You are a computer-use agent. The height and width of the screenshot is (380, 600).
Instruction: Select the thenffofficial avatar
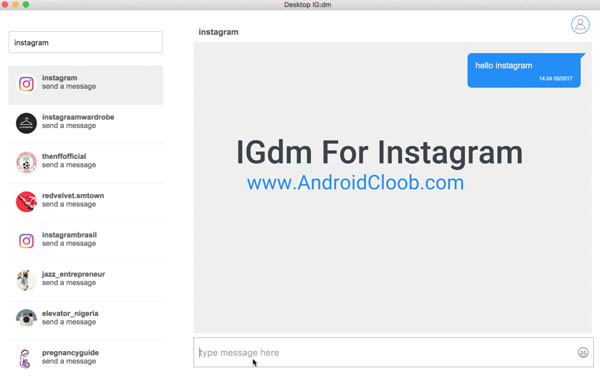pos(26,162)
